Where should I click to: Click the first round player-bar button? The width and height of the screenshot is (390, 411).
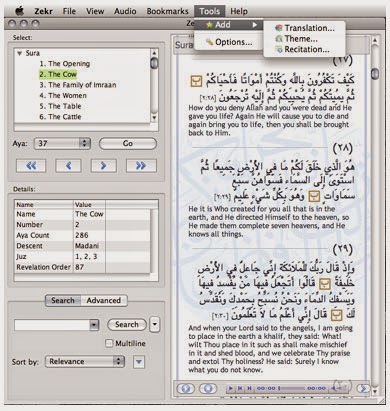186,388
